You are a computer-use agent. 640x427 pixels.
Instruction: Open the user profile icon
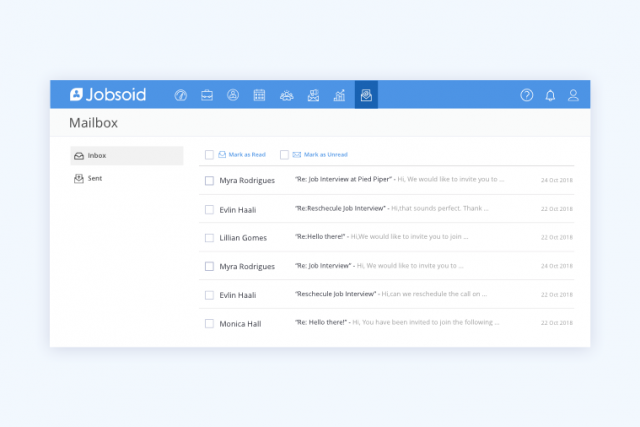click(573, 95)
